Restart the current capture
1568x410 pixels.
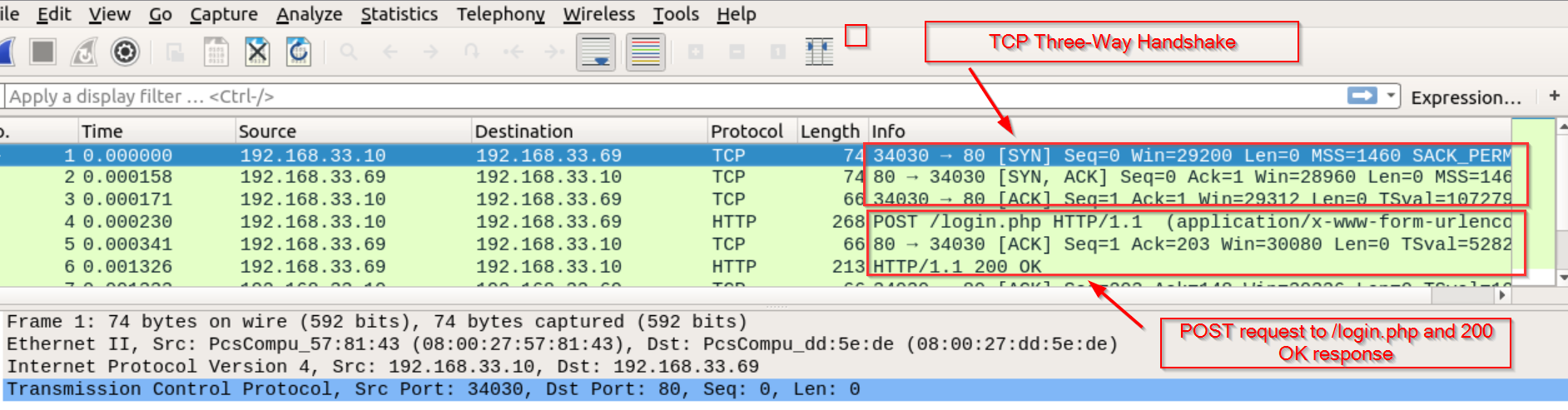(83, 52)
